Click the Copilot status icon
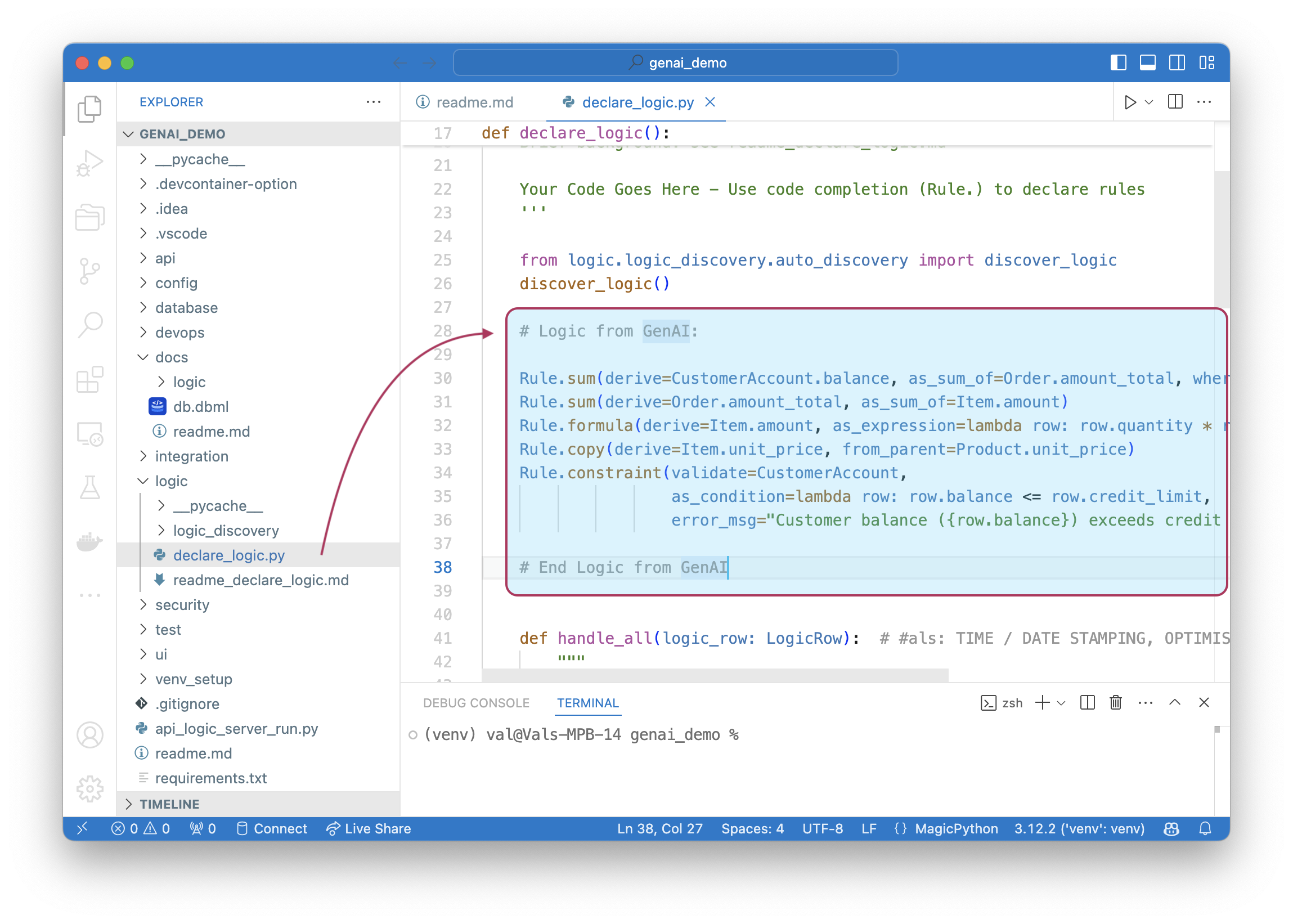The image size is (1293, 924). (1171, 829)
